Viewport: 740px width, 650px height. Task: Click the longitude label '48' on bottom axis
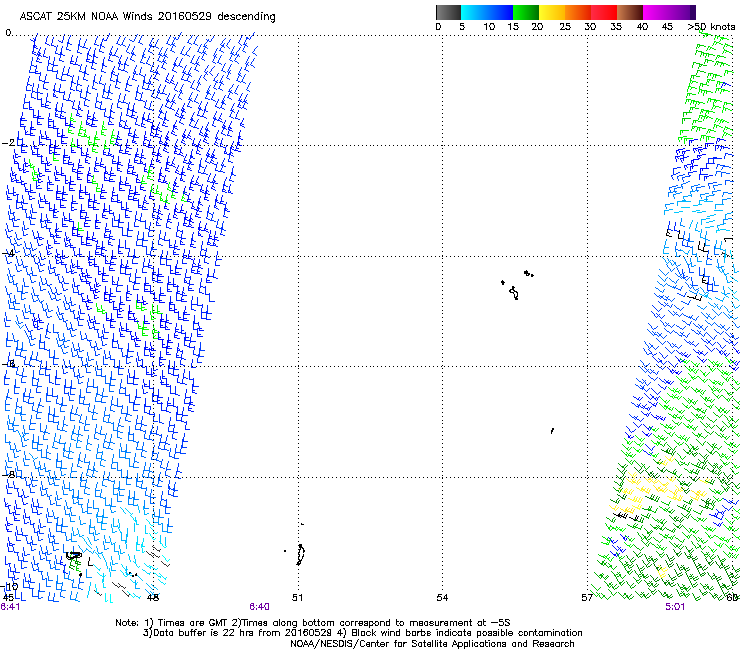153,598
